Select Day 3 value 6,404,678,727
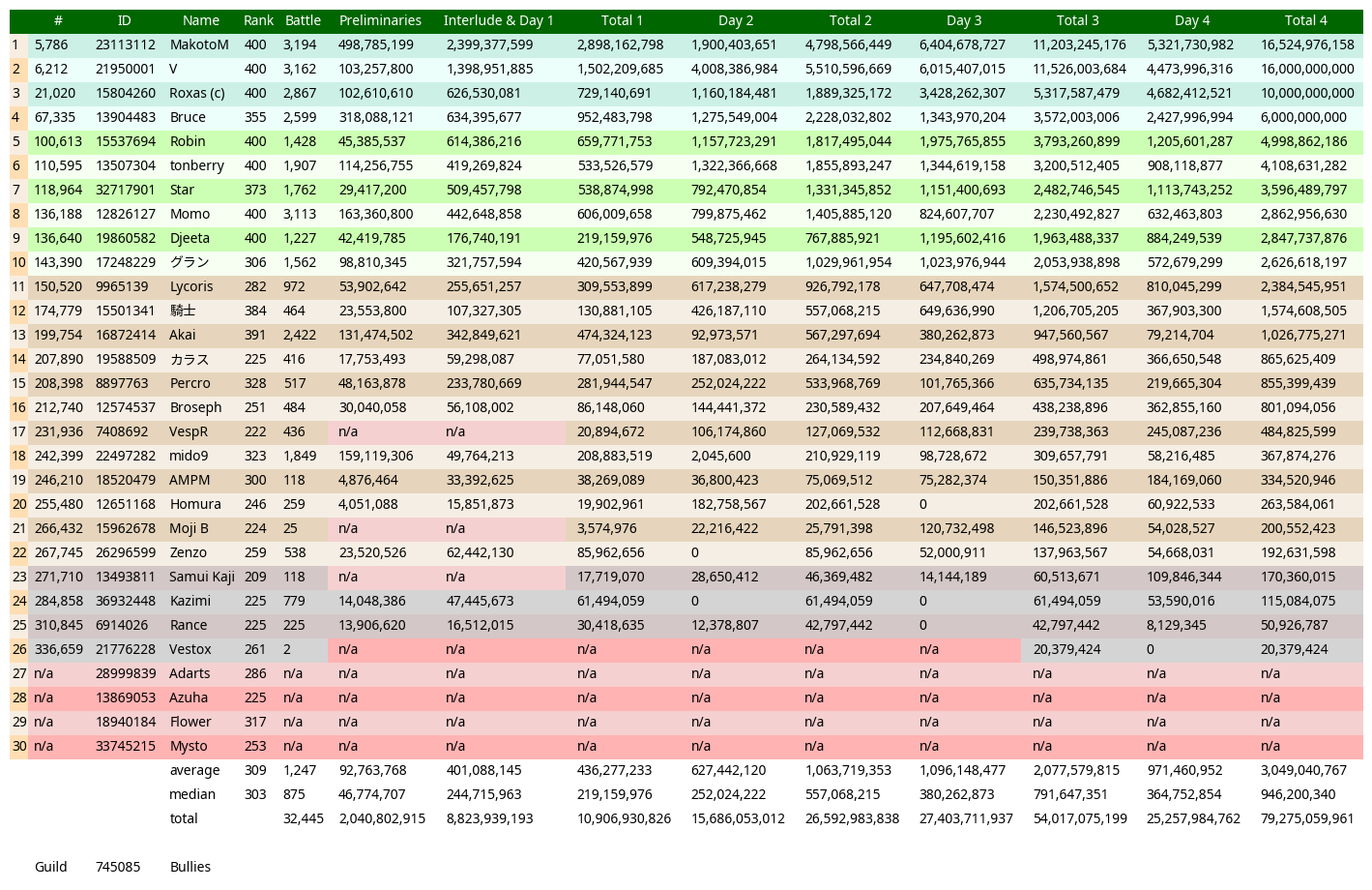1372x890 pixels. pyautogui.click(x=962, y=44)
